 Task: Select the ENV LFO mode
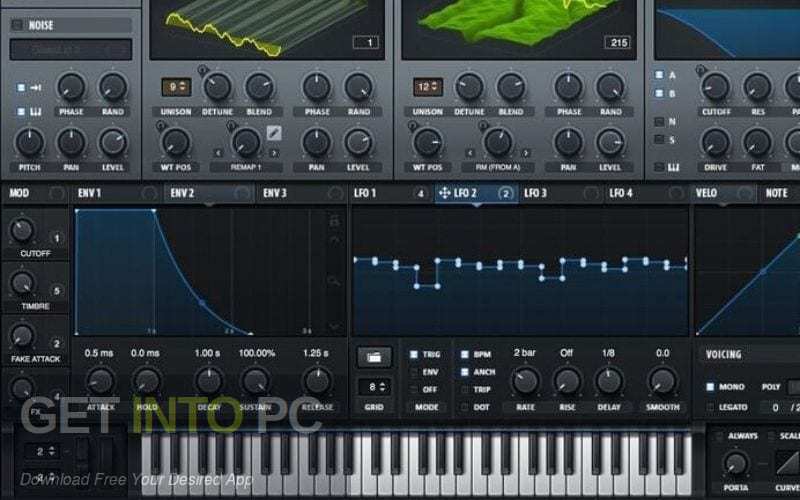tap(414, 372)
